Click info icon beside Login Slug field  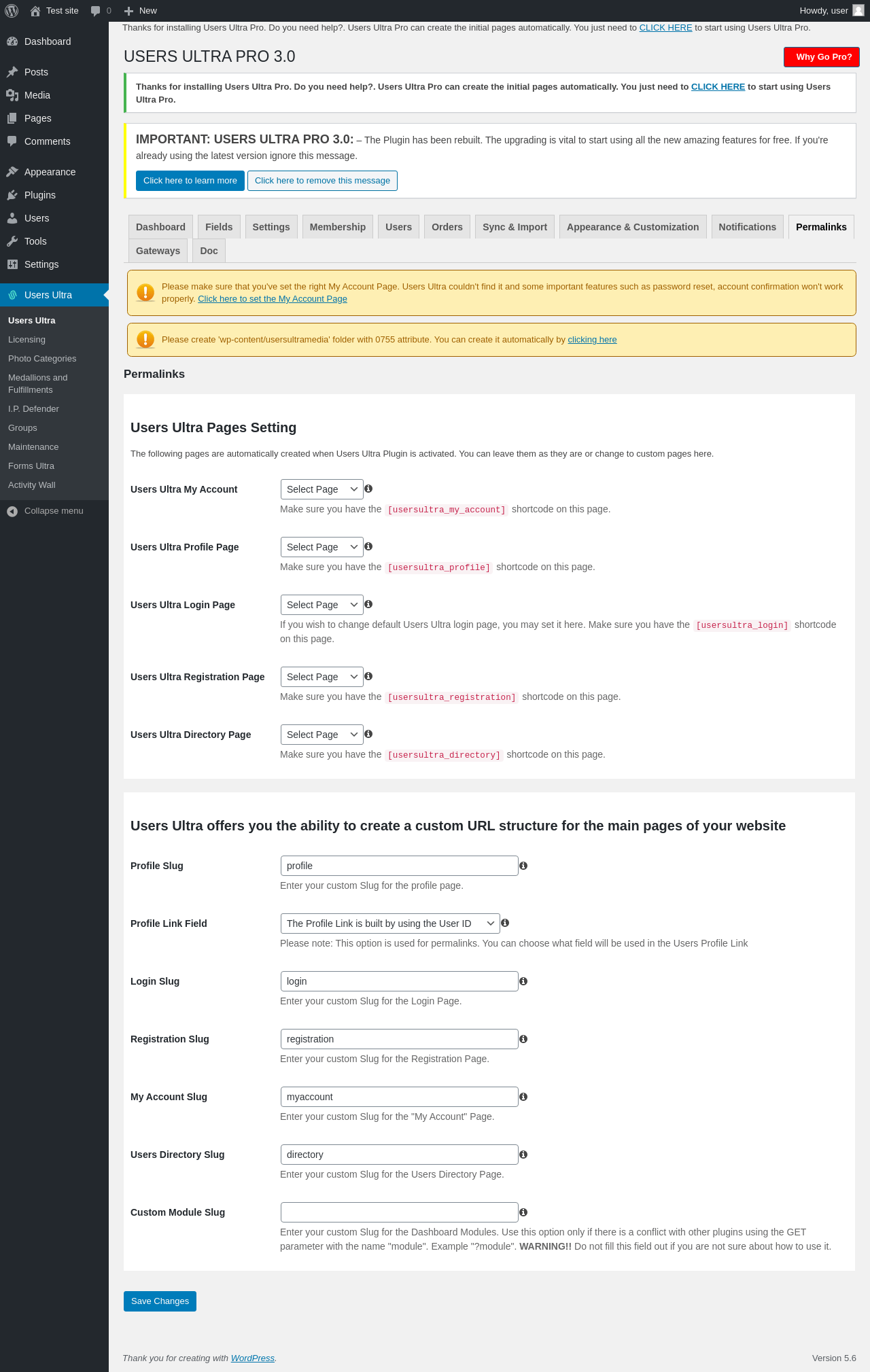click(x=523, y=981)
